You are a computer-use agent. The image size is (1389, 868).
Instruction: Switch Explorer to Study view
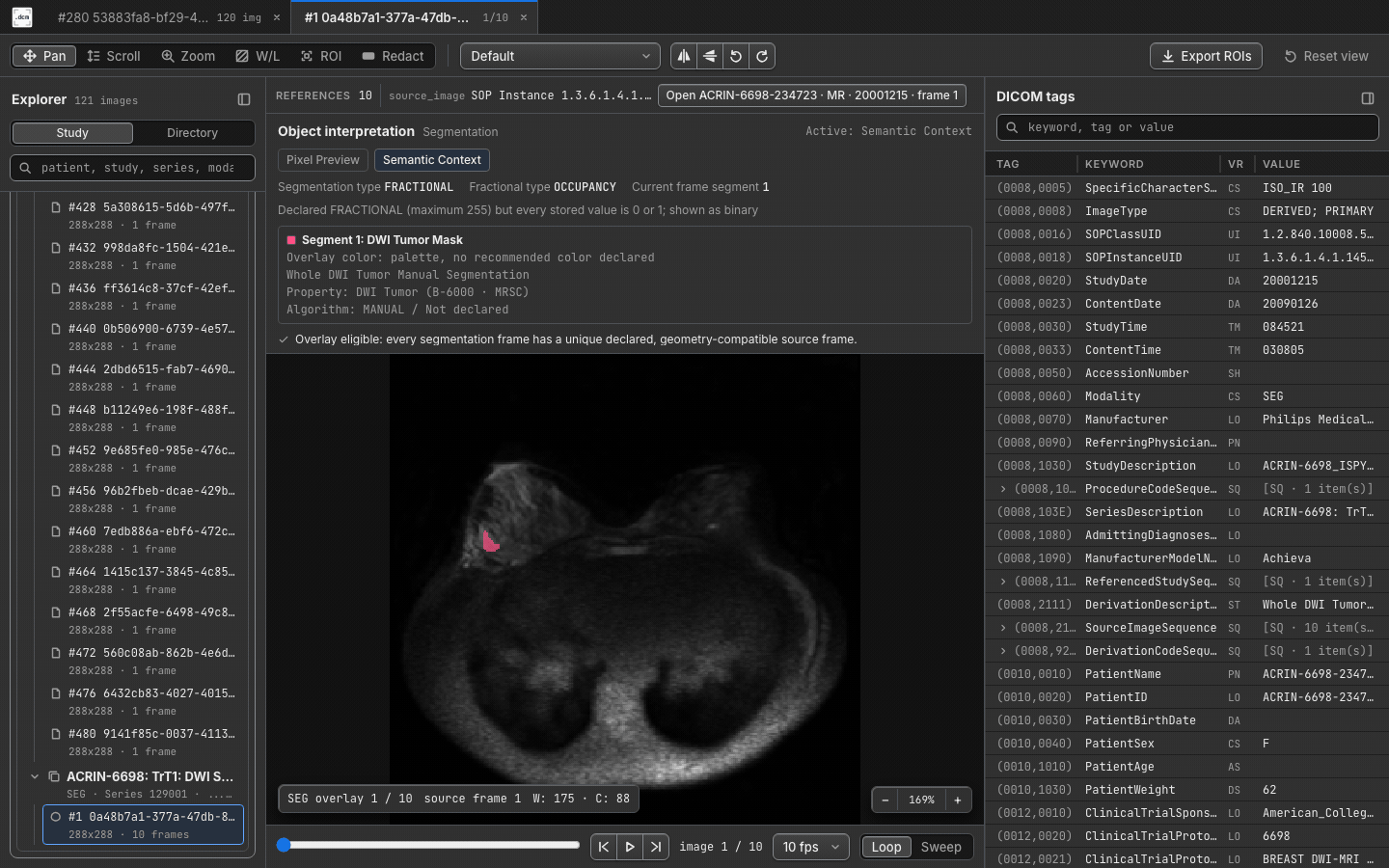coord(72,133)
